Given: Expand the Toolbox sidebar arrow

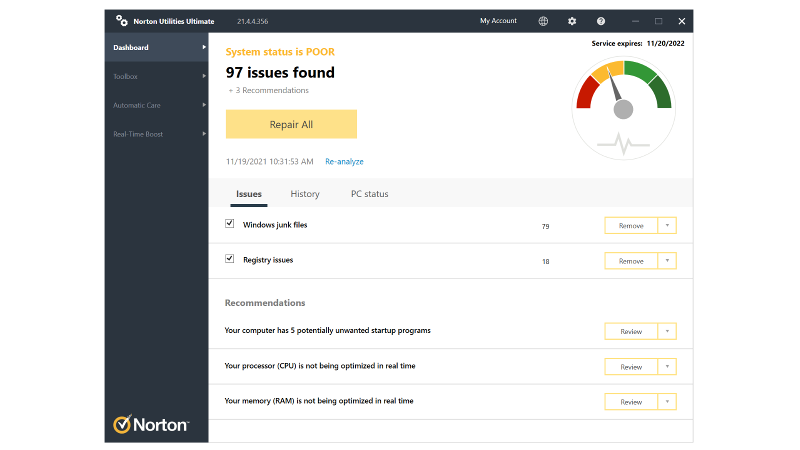Looking at the screenshot, I should (204, 76).
